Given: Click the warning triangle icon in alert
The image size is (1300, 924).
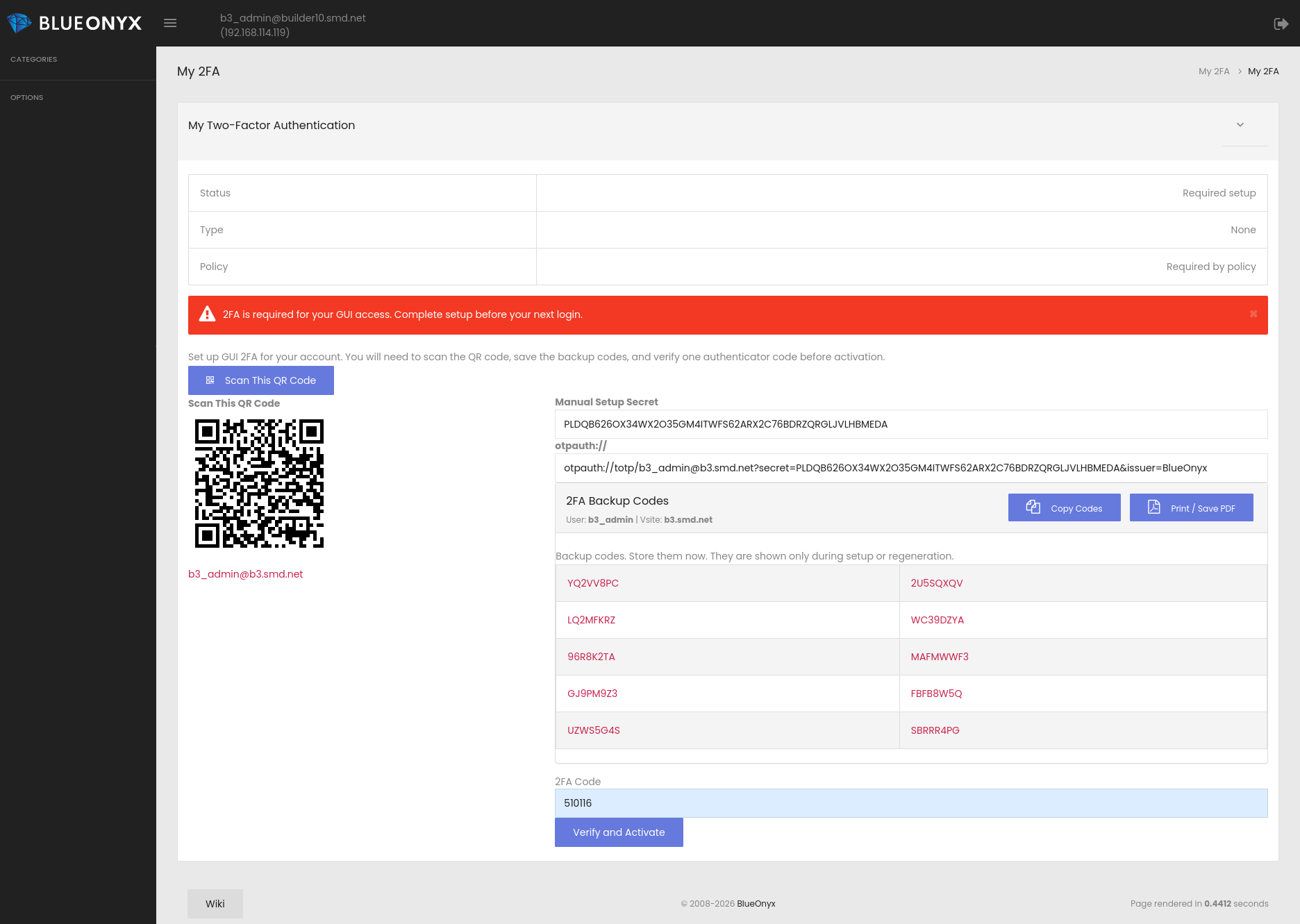Looking at the screenshot, I should (207, 314).
